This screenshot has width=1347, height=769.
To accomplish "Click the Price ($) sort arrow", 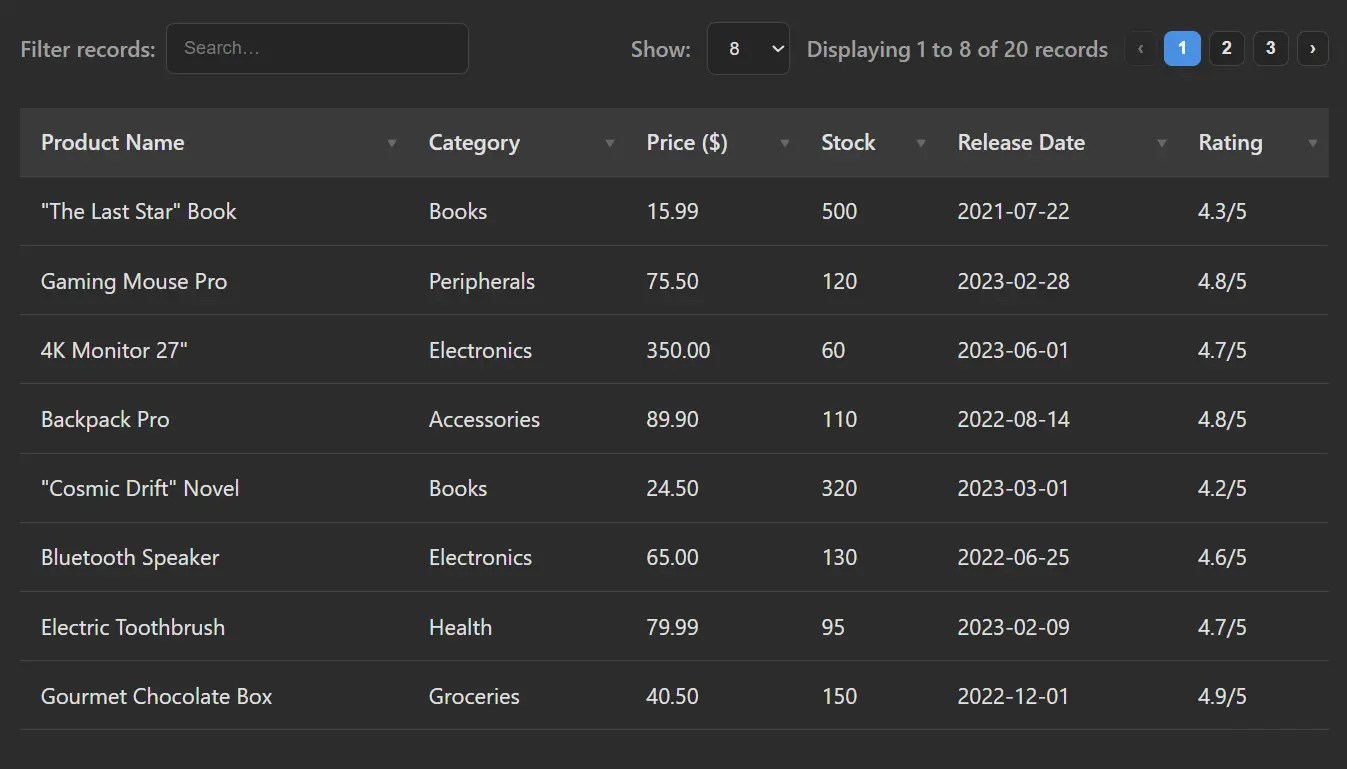I will pyautogui.click(x=785, y=144).
